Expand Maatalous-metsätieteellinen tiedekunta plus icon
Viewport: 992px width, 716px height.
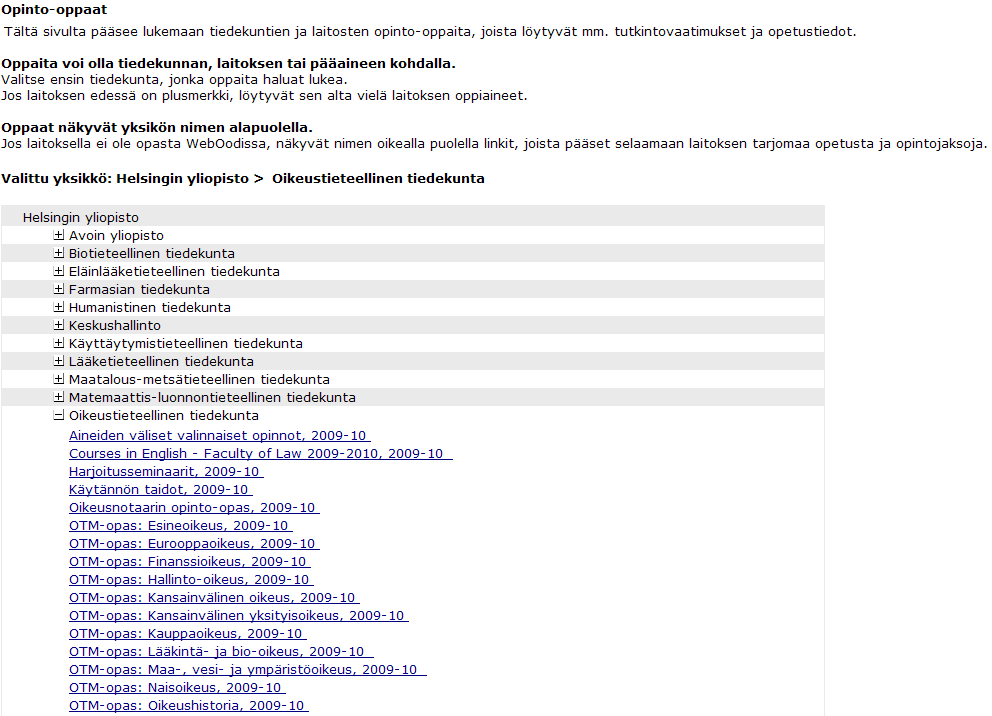click(59, 380)
